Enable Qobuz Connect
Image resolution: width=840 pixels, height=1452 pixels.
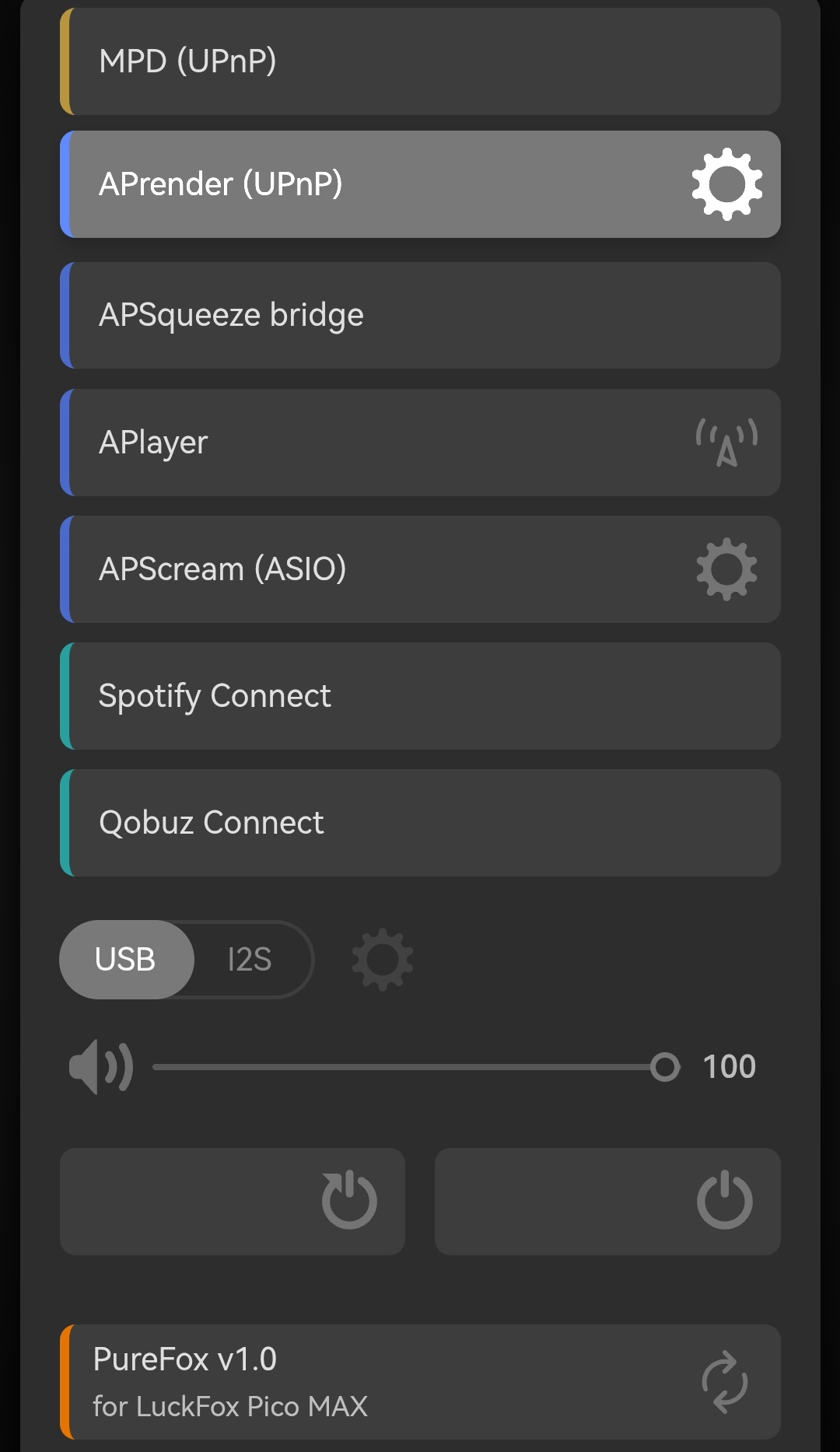pyautogui.click(x=420, y=823)
